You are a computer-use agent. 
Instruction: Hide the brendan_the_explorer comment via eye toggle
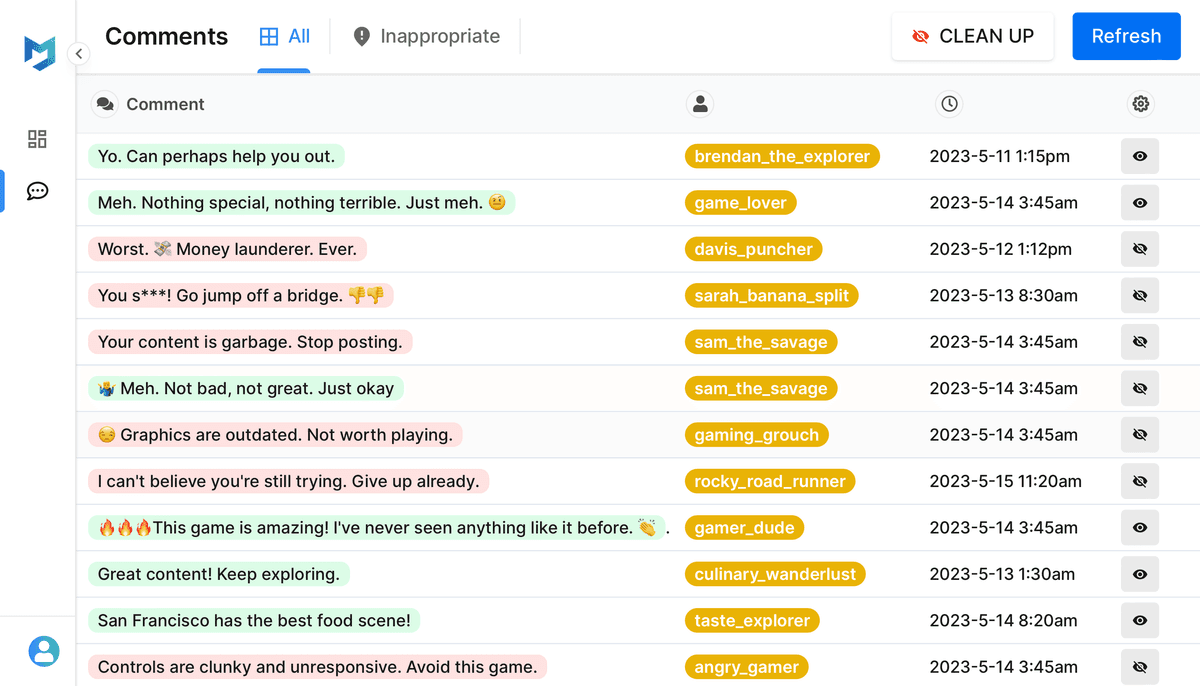pos(1139,156)
